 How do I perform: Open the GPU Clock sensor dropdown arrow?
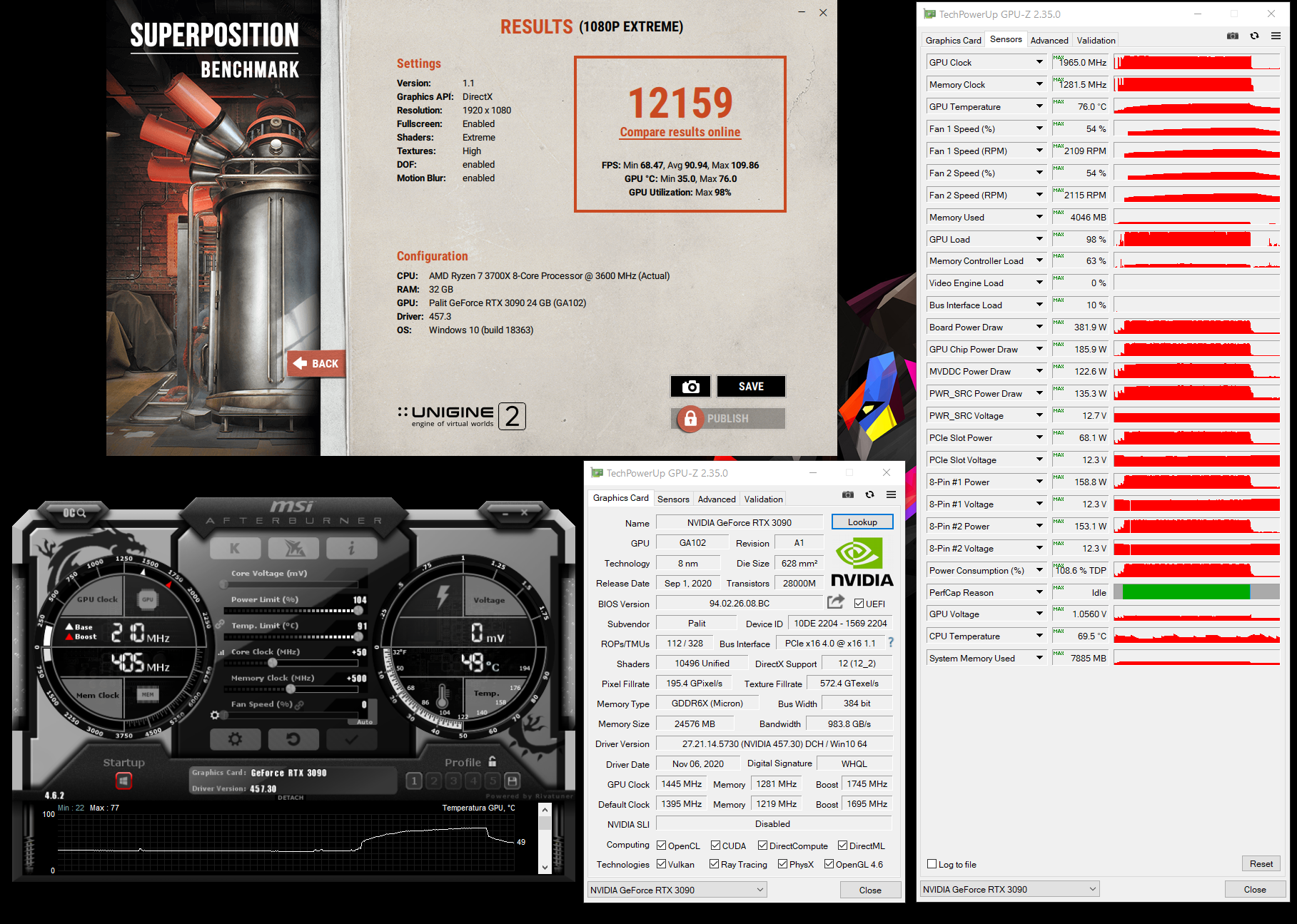point(1039,62)
